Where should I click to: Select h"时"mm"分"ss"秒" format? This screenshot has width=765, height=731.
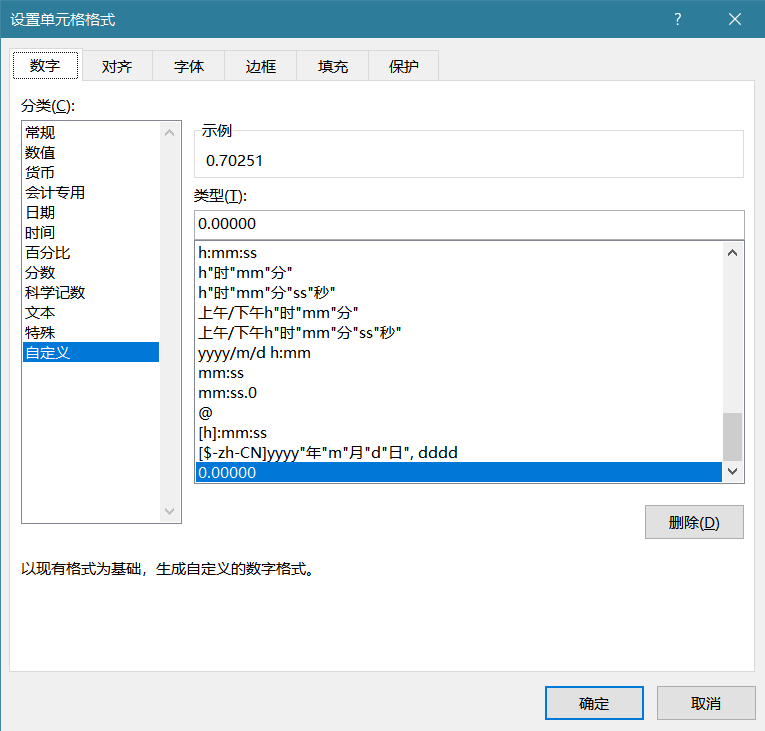tap(459, 293)
